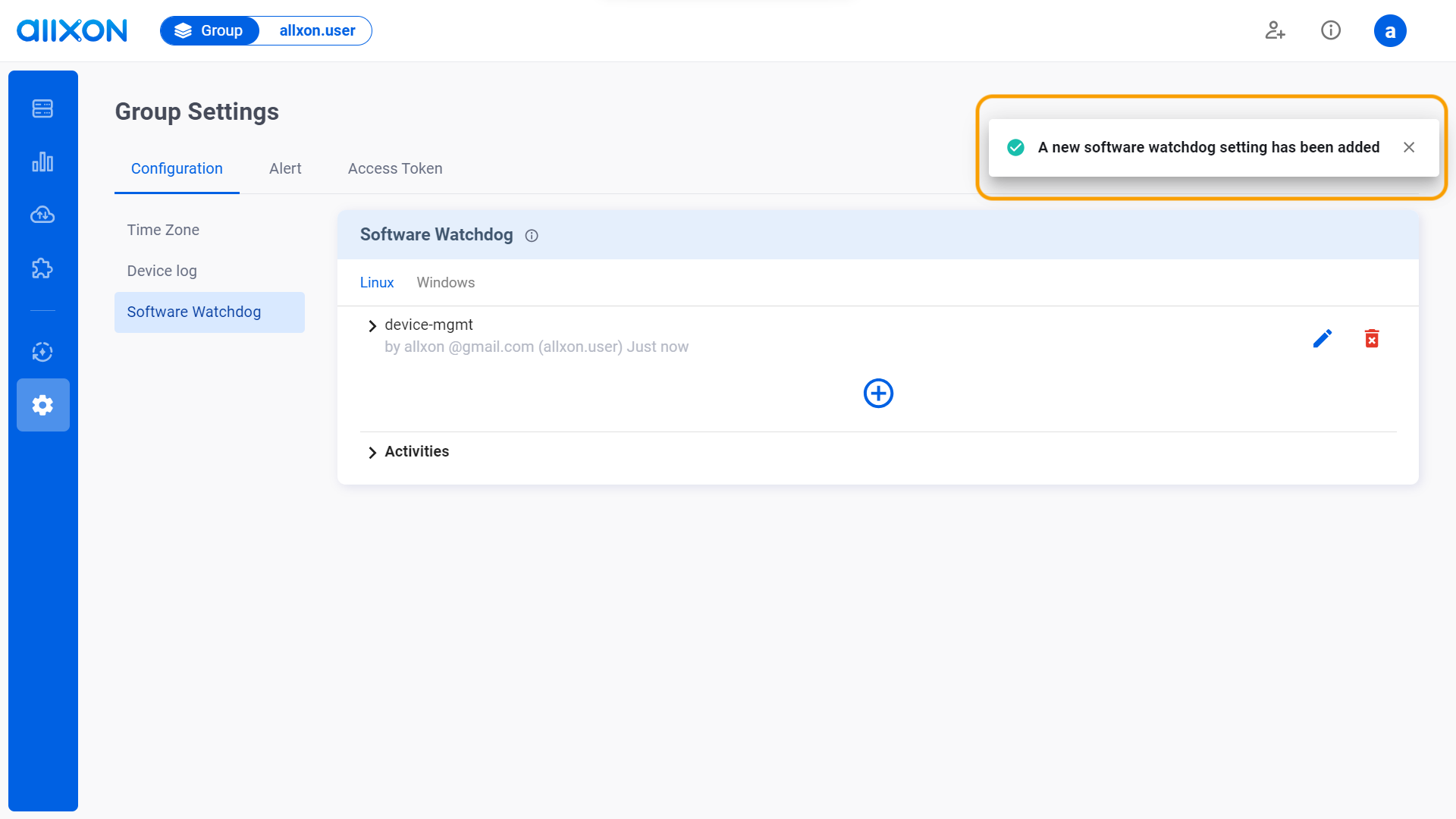The height and width of the screenshot is (819, 1456).
Task: Open the devices list sidebar icon
Action: (x=42, y=108)
